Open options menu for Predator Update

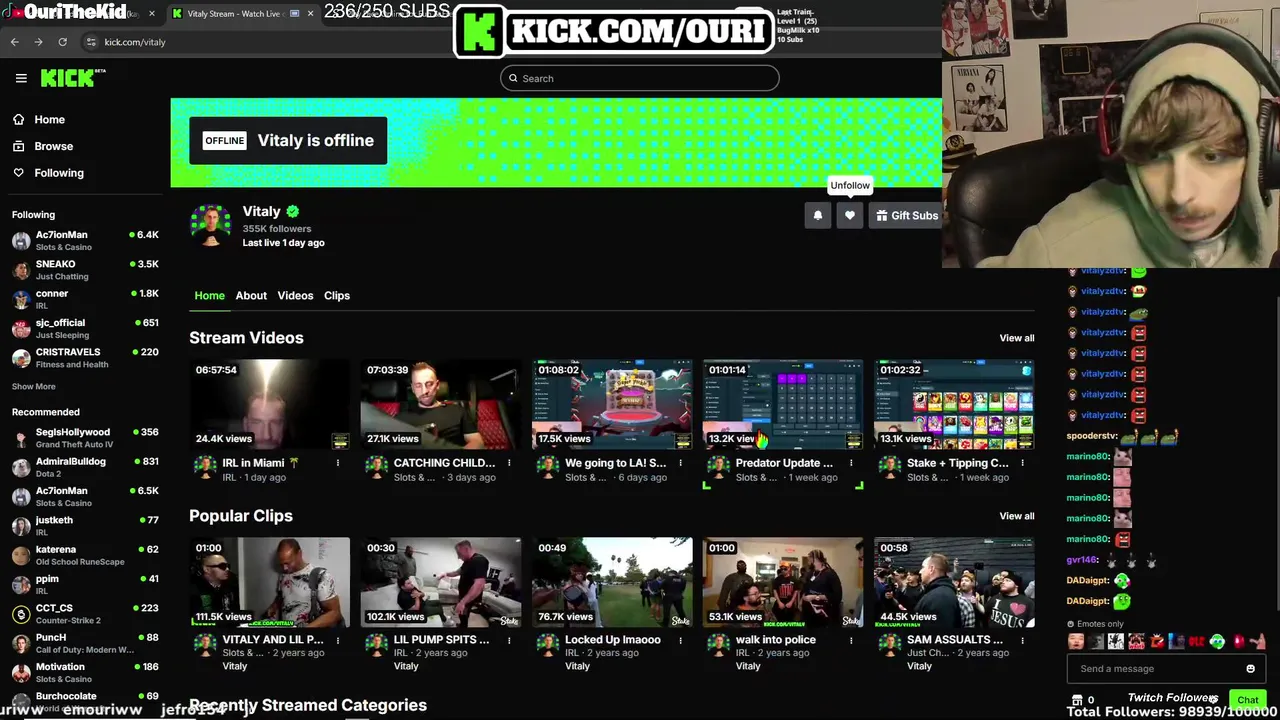[851, 463]
